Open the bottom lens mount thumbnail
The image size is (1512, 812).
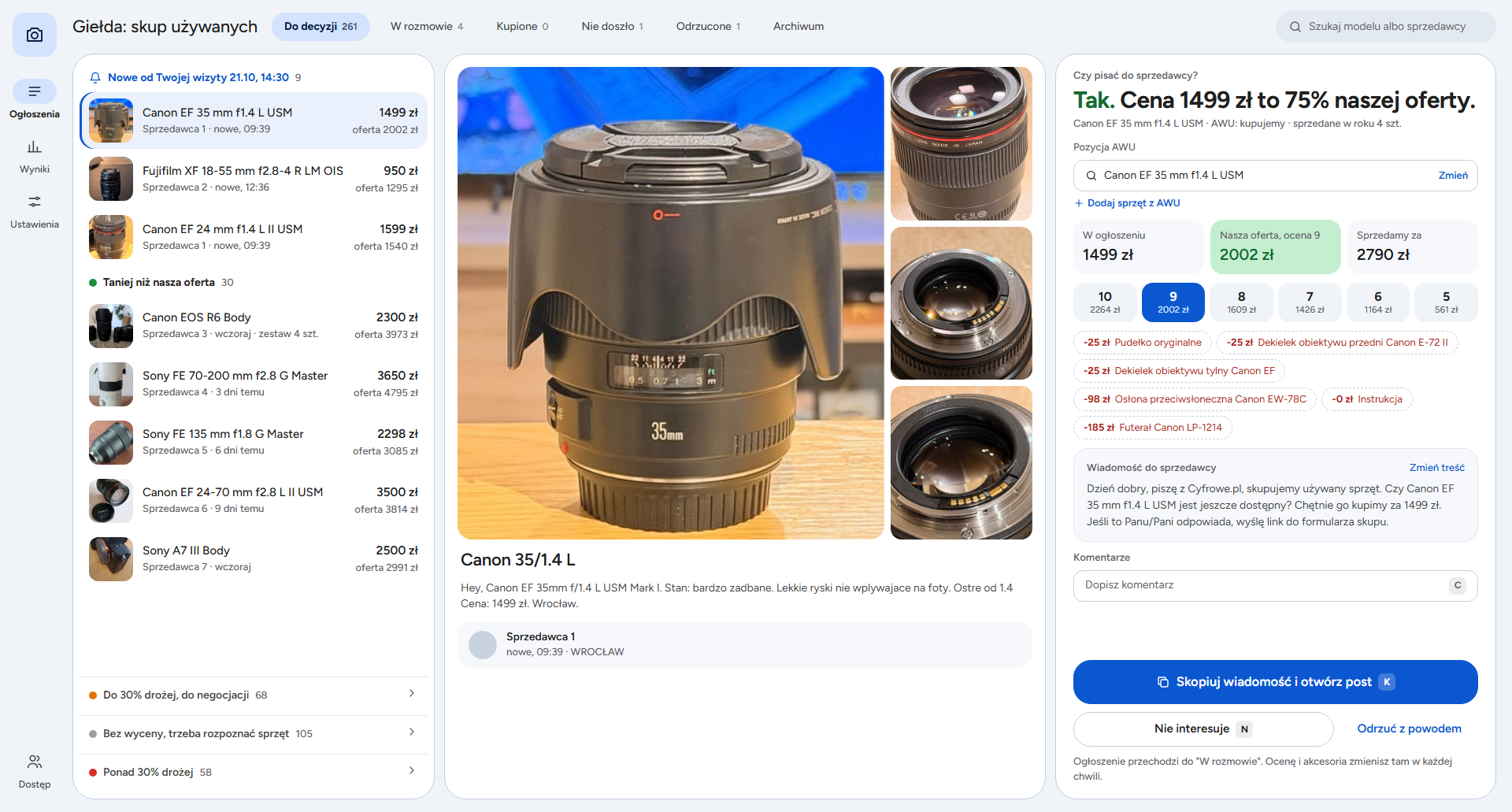961,462
